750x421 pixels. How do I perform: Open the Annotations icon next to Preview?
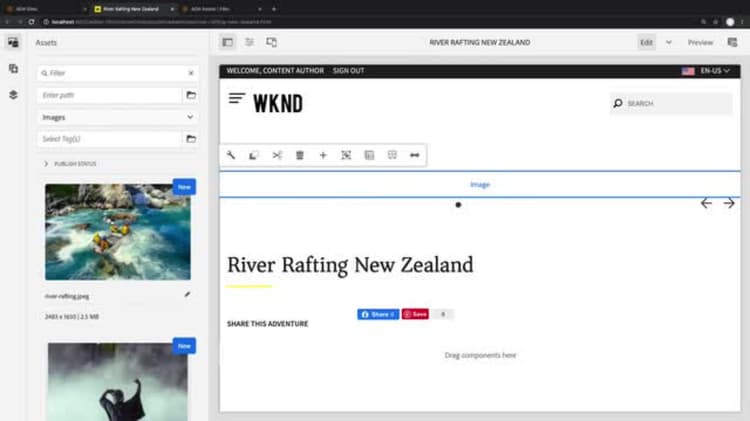tap(732, 42)
